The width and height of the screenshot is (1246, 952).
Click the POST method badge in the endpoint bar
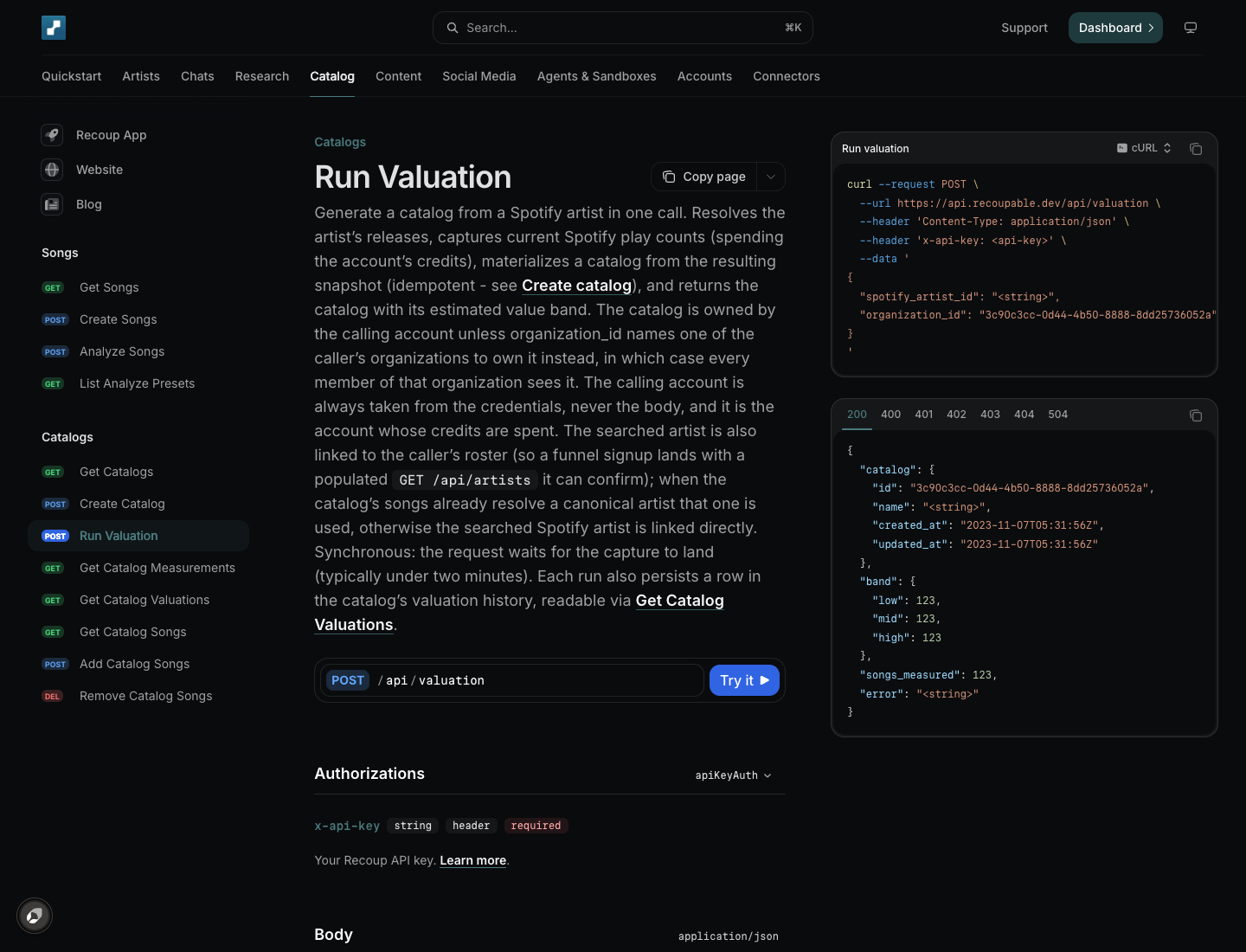(x=348, y=680)
